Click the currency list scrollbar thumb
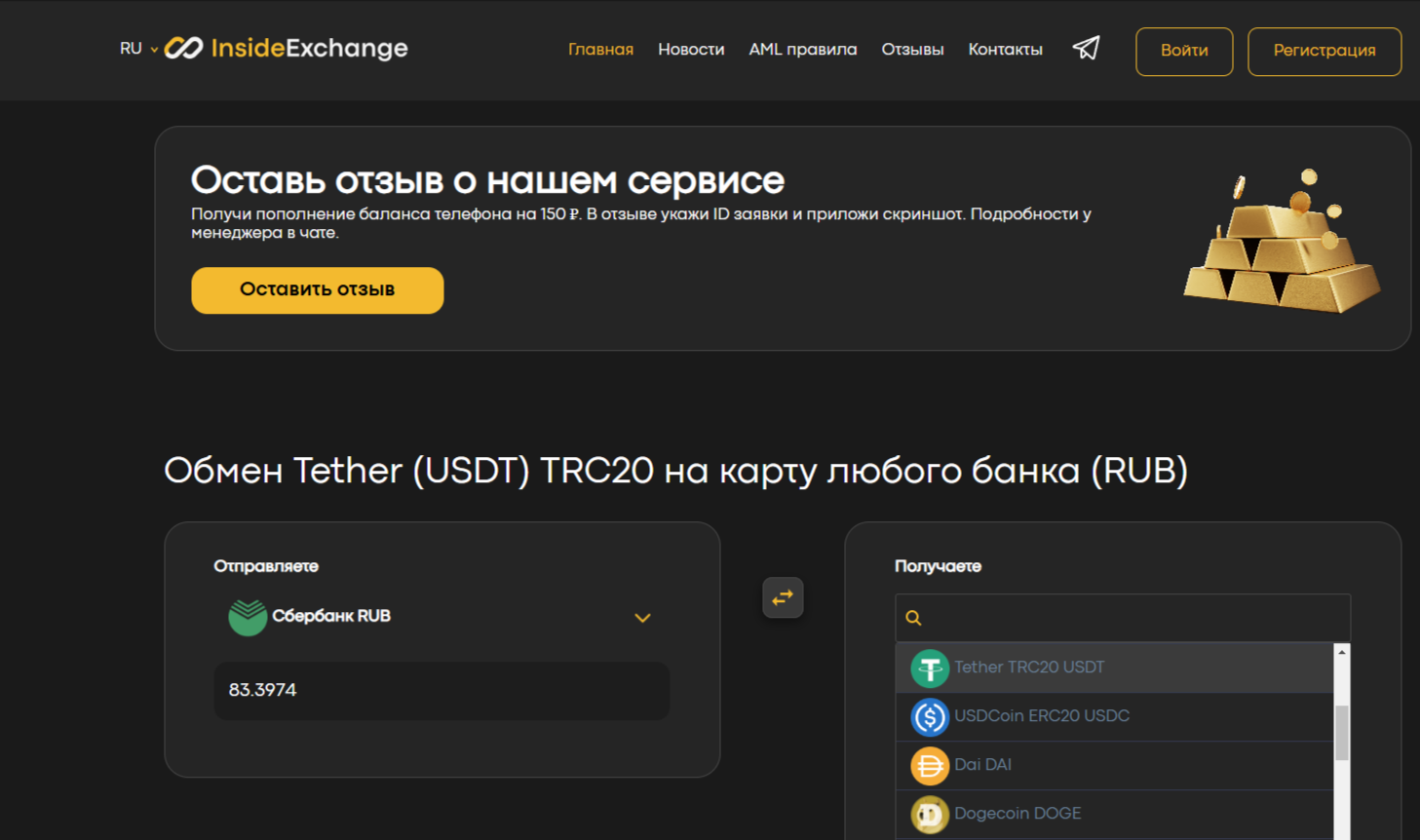 [1342, 732]
